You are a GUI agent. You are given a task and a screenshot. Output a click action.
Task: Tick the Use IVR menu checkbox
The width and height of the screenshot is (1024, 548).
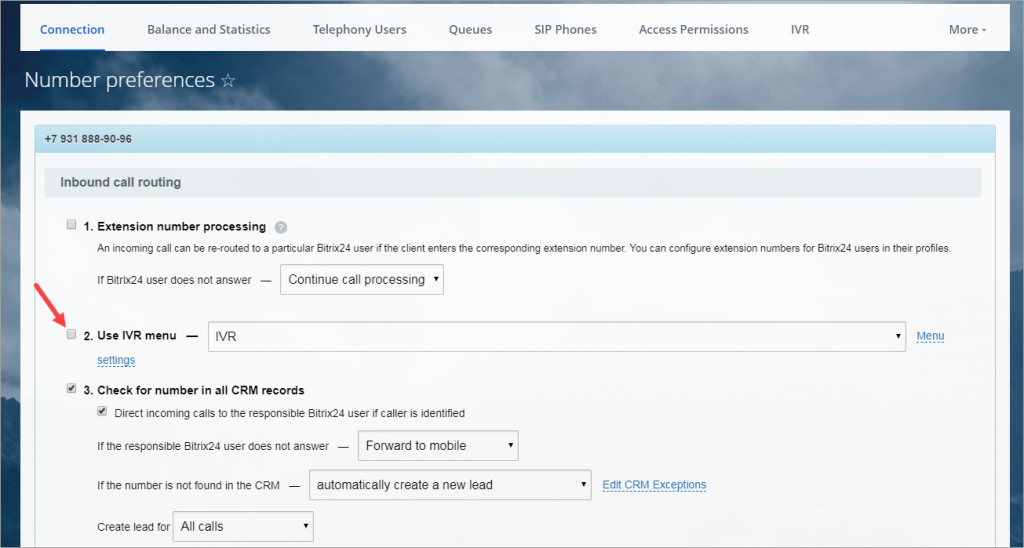71,334
